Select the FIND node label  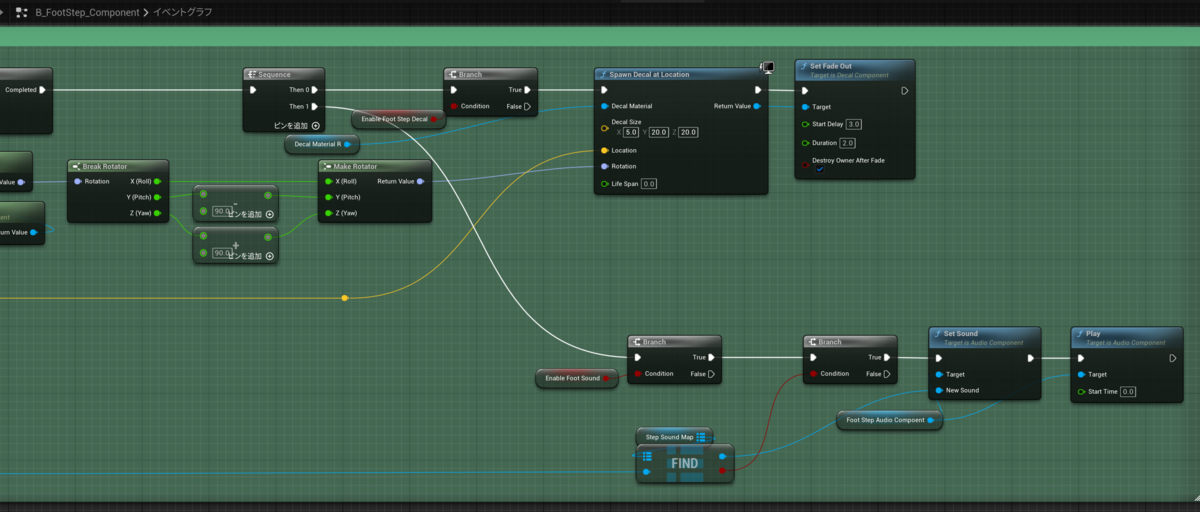pyautogui.click(x=685, y=464)
